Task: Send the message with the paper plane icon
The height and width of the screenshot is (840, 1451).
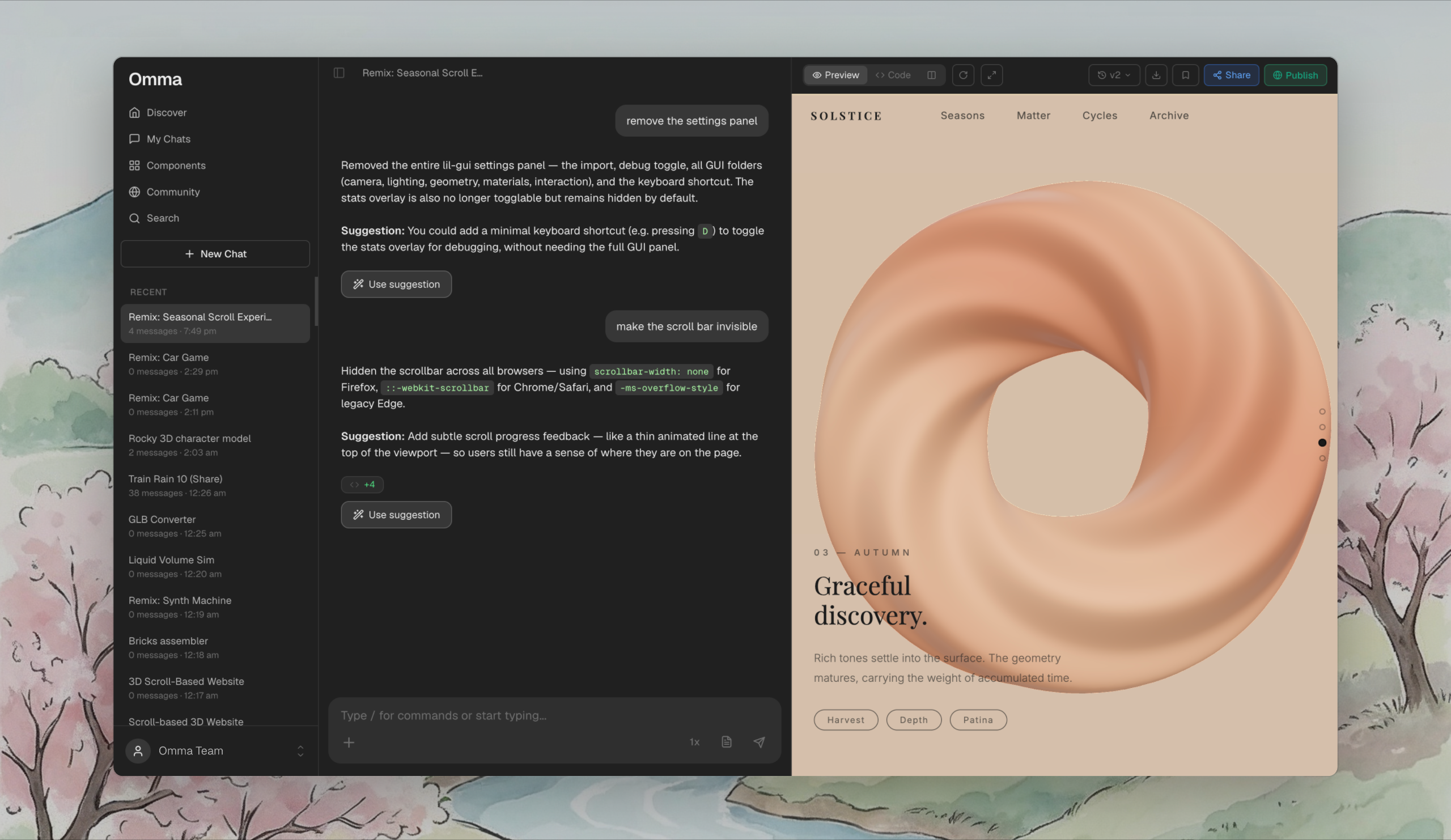Action: [760, 742]
